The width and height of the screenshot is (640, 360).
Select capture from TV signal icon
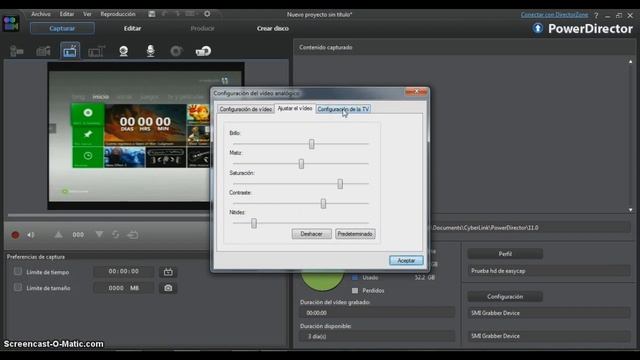70,51
